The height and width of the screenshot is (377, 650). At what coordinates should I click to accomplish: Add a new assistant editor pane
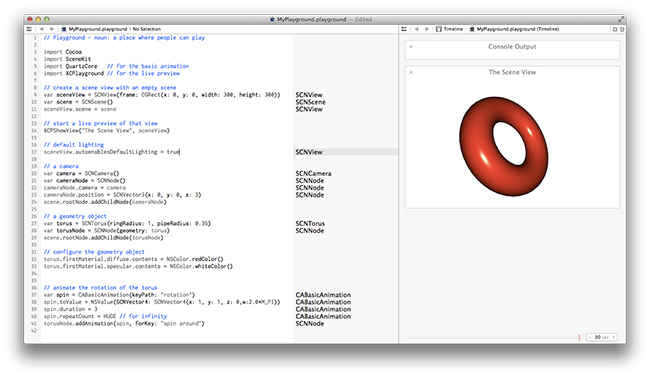pos(615,29)
